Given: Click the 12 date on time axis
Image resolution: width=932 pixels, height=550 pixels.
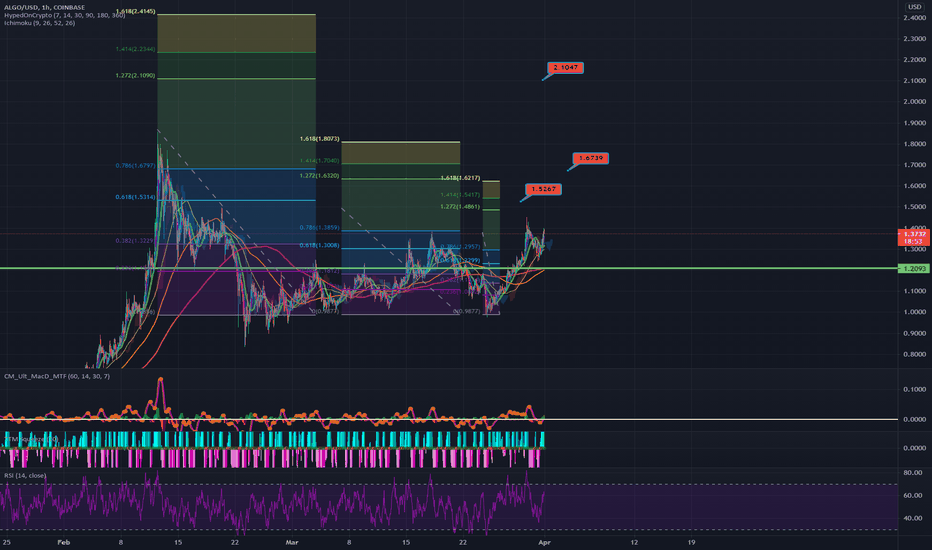Looking at the screenshot, I should pos(634,542).
